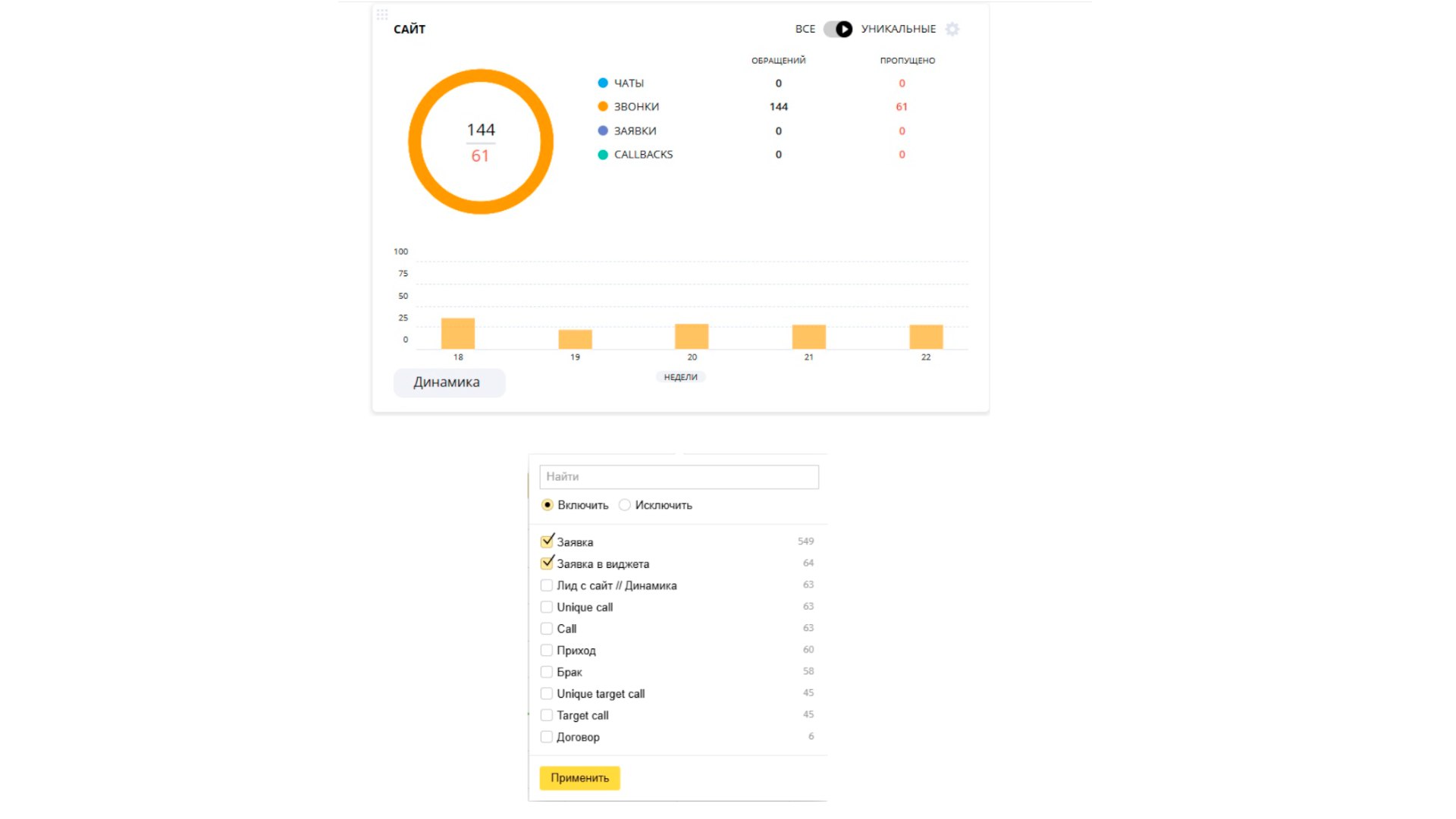This screenshot has height=819, width=1456.
Task: Check the Call checkbox
Action: click(x=546, y=629)
